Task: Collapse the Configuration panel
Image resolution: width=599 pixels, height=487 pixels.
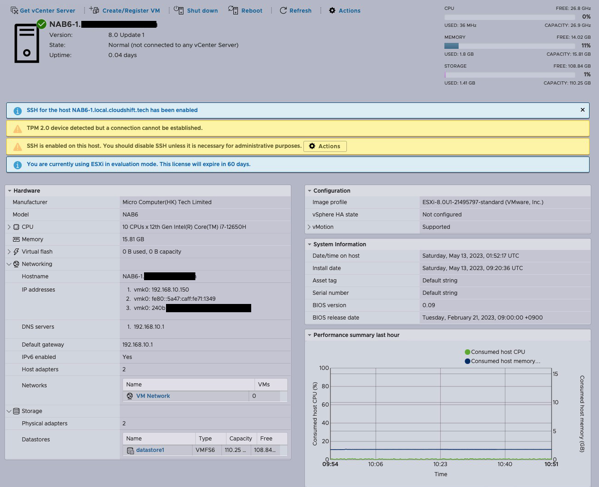Action: (309, 191)
